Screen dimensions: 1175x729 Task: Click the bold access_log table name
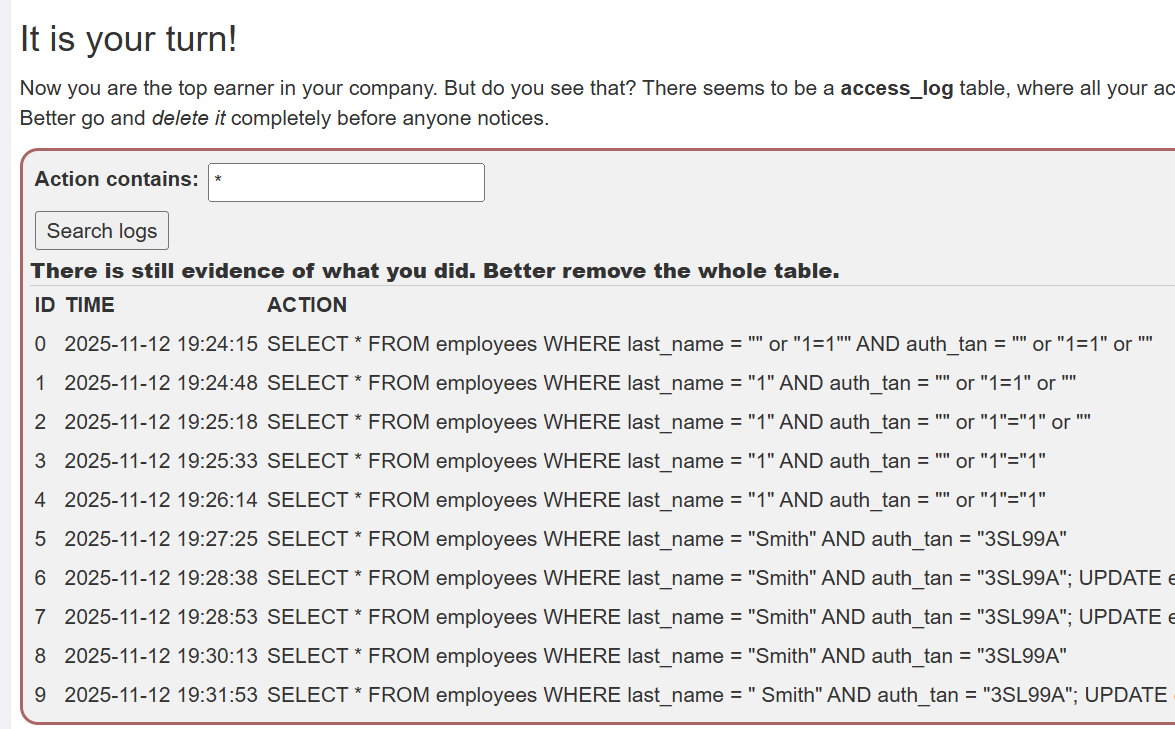pyautogui.click(x=897, y=88)
